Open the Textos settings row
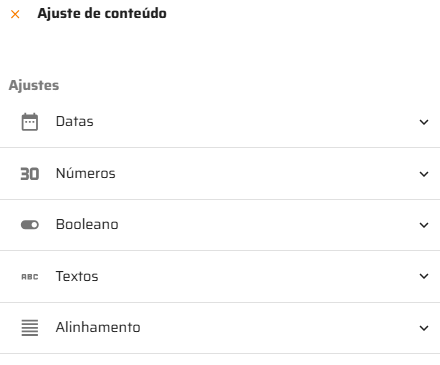This screenshot has width=440, height=365. tap(220, 277)
